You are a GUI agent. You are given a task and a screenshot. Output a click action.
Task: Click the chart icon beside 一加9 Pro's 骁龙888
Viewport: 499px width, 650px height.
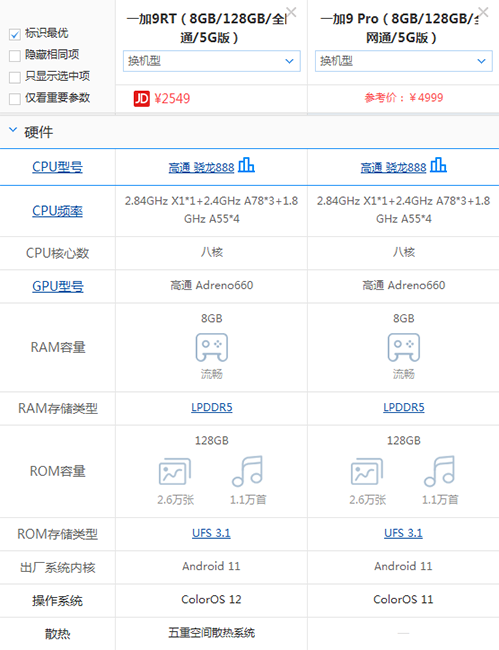[438, 165]
